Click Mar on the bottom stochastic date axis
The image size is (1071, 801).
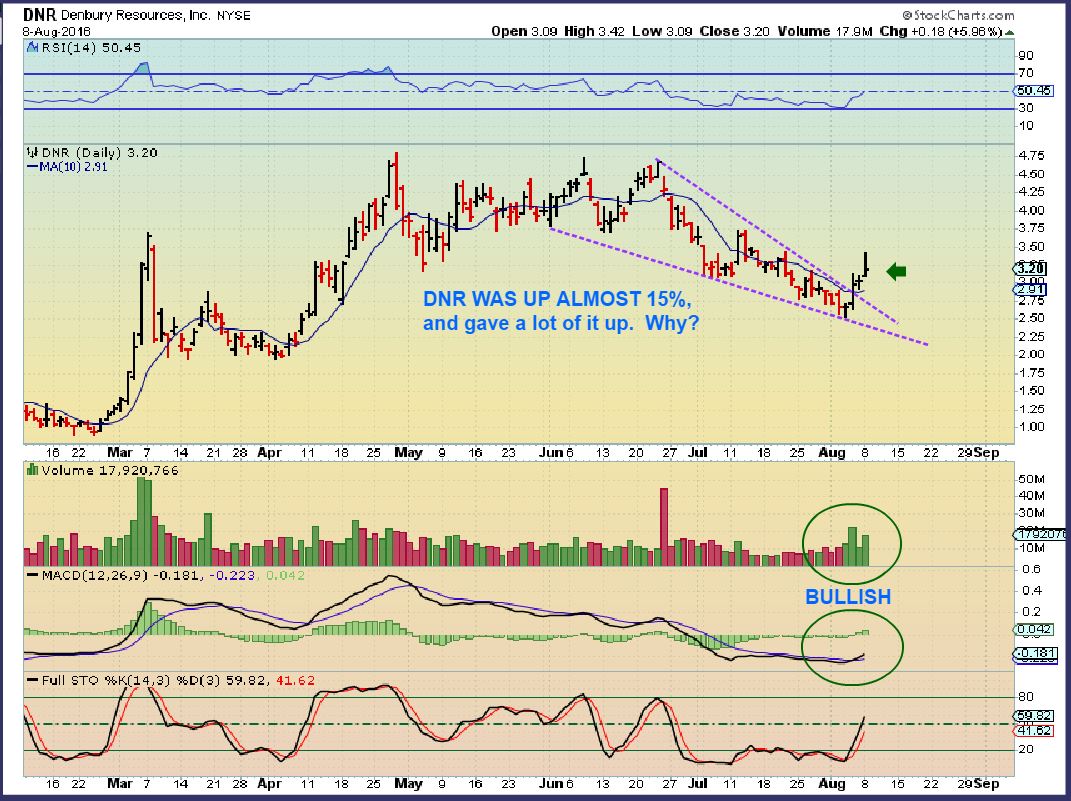tap(120, 783)
